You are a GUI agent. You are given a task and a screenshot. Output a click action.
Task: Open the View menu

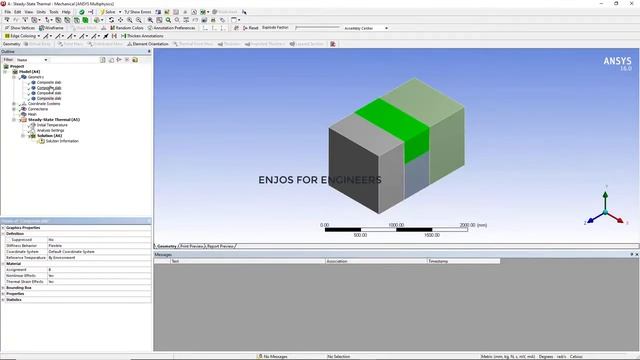pos(29,12)
